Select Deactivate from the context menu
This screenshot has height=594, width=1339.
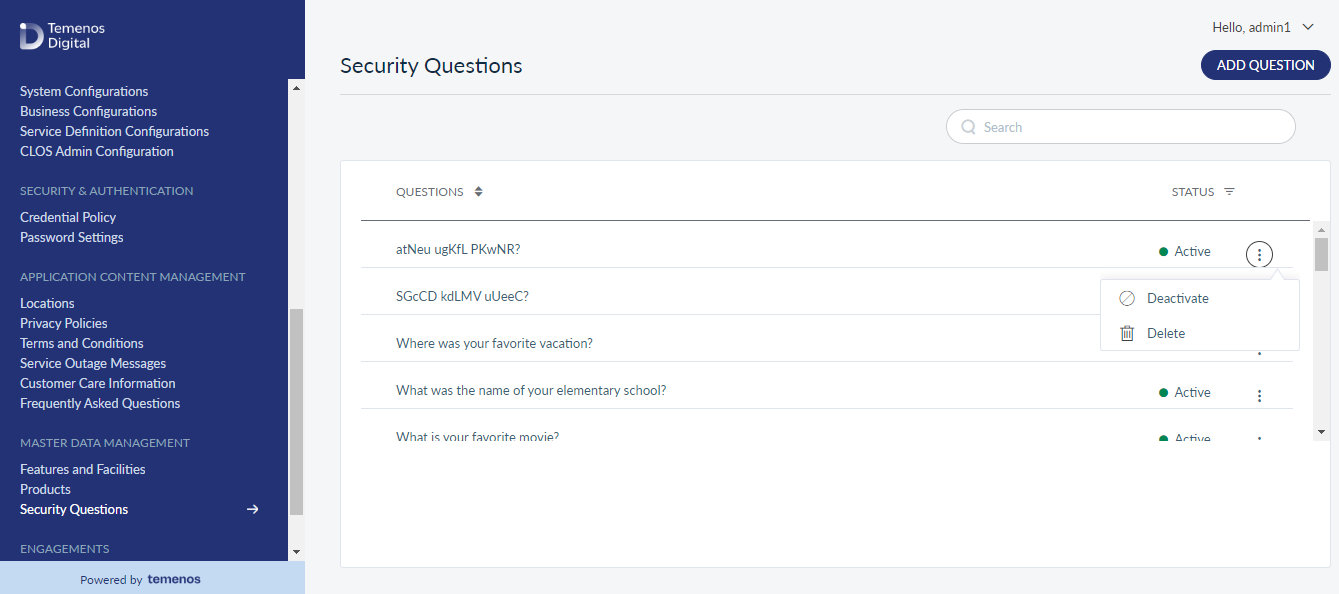tap(1177, 299)
